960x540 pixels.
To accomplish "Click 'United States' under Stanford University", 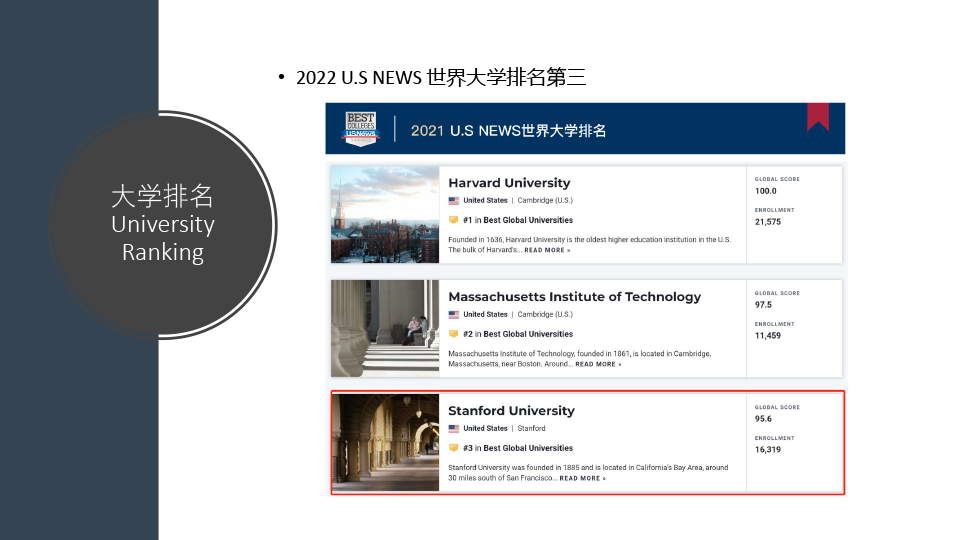I will [485, 428].
